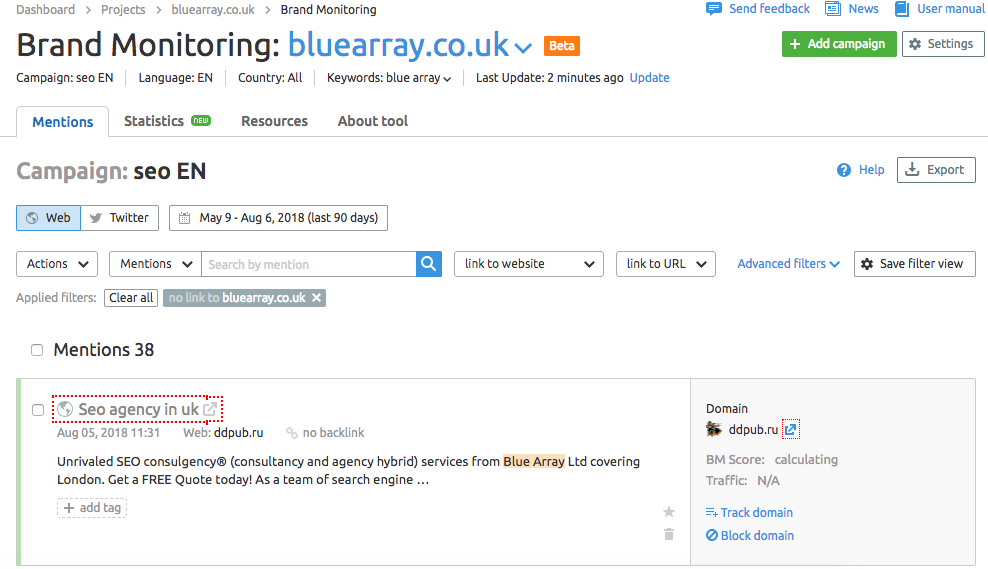Click the User manual book icon
This screenshot has width=988, height=569.
click(902, 9)
